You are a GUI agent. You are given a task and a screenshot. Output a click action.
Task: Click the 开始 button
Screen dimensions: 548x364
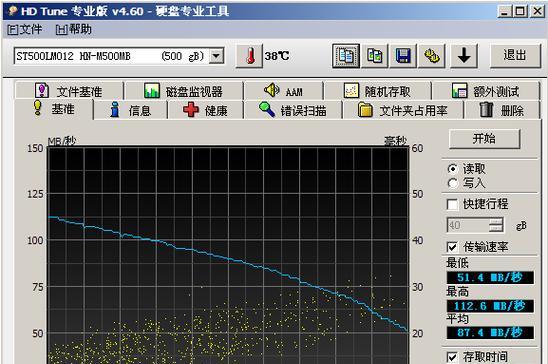484,139
